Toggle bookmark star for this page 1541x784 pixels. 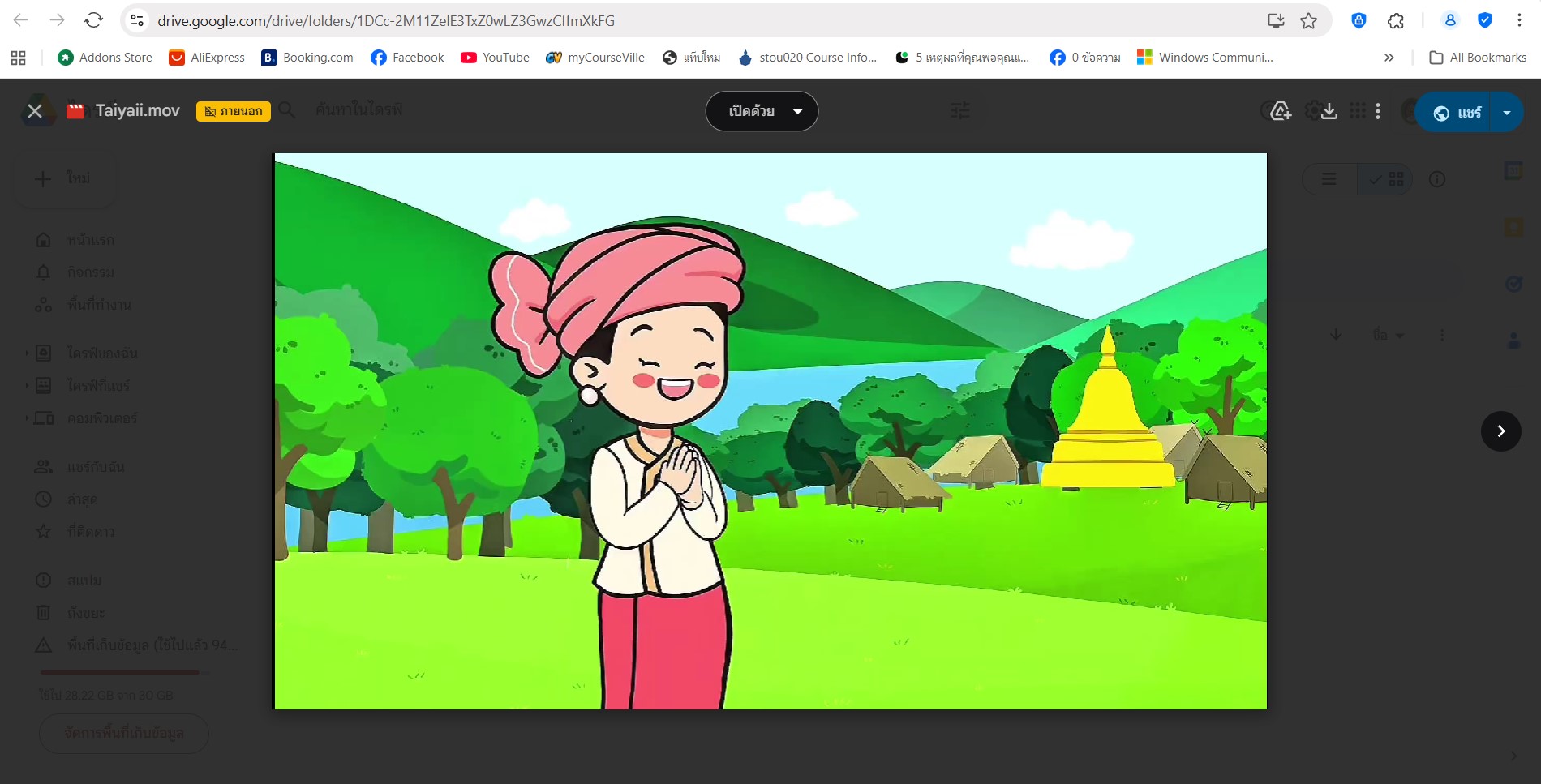(x=1308, y=21)
